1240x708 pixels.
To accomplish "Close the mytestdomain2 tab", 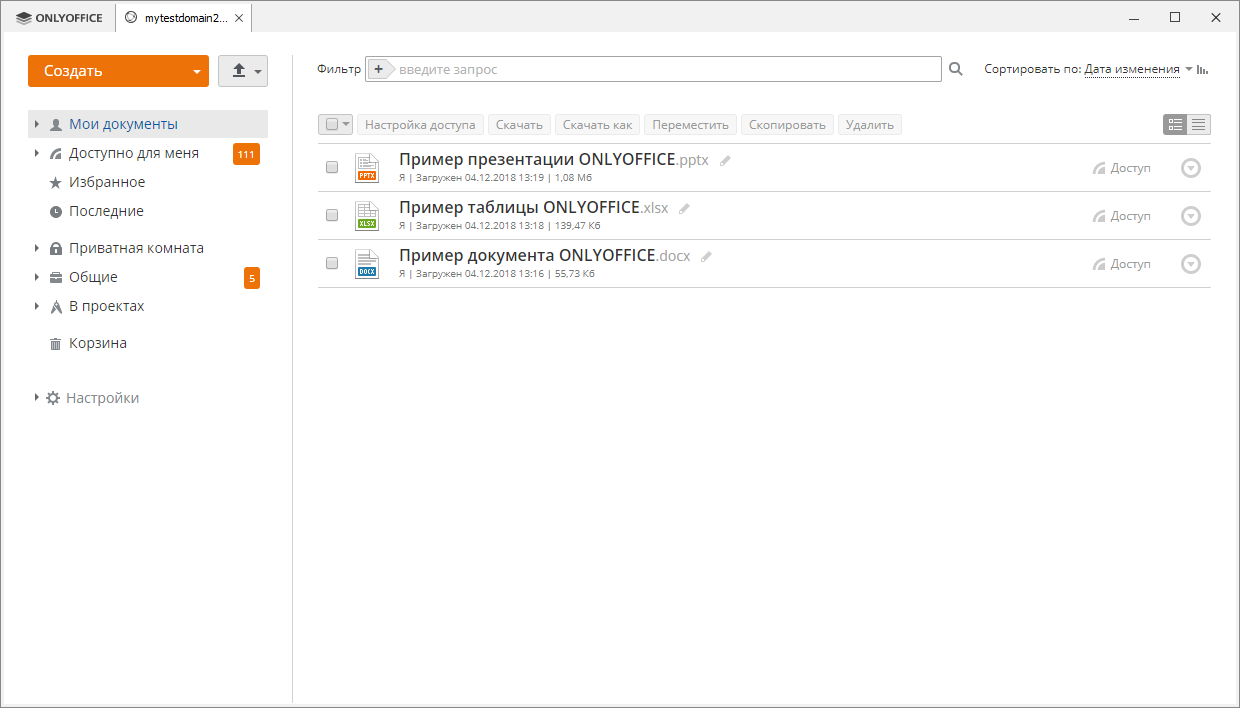I will point(238,17).
